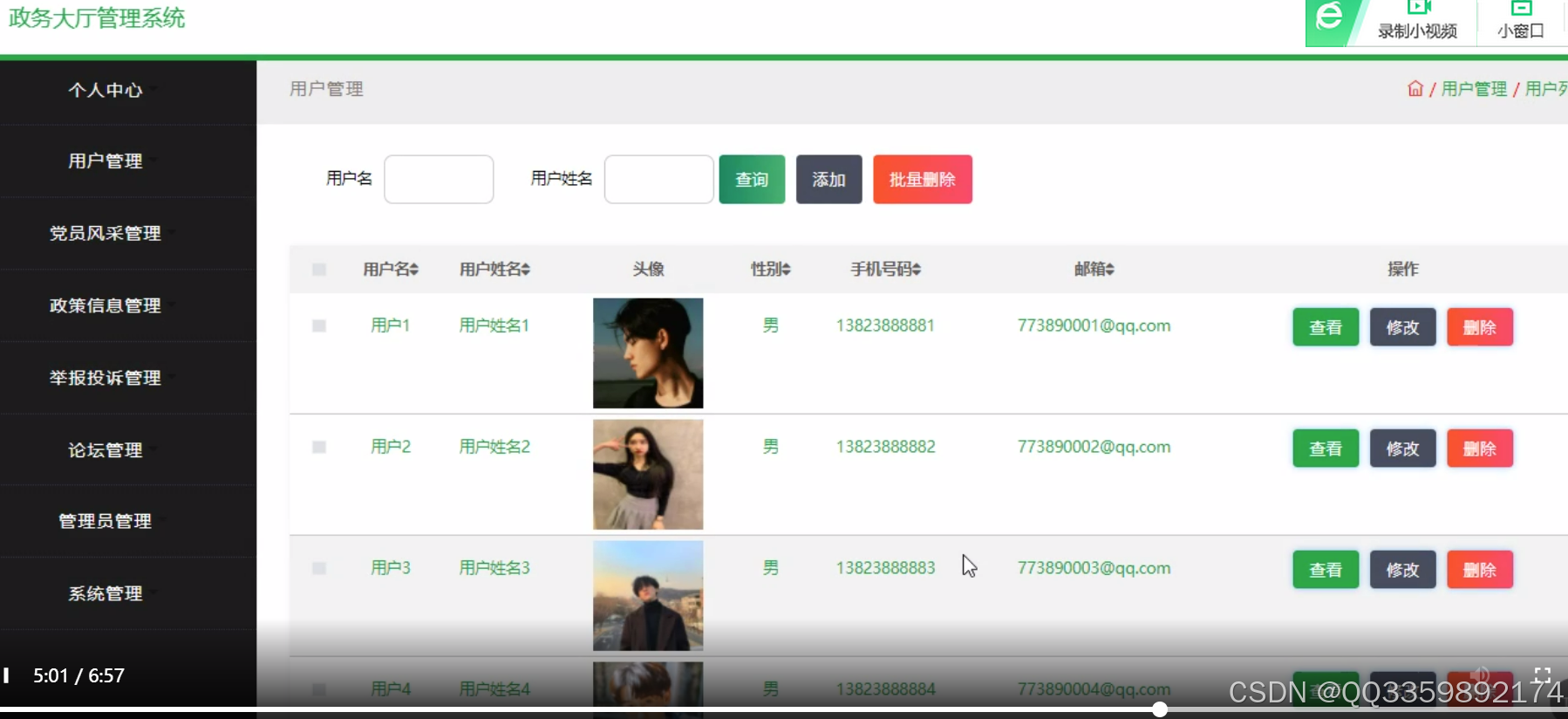Click the name 用户姓名3 cell
1568x719 pixels.
(494, 568)
